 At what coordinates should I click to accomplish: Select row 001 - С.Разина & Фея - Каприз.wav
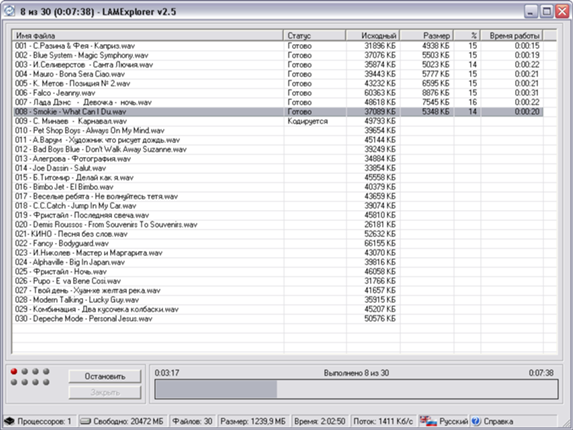click(x=278, y=46)
